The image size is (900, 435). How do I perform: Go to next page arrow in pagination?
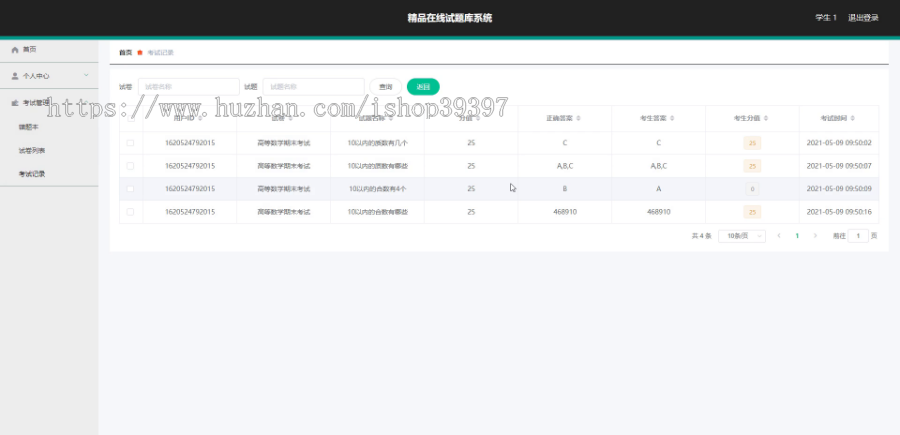point(815,236)
